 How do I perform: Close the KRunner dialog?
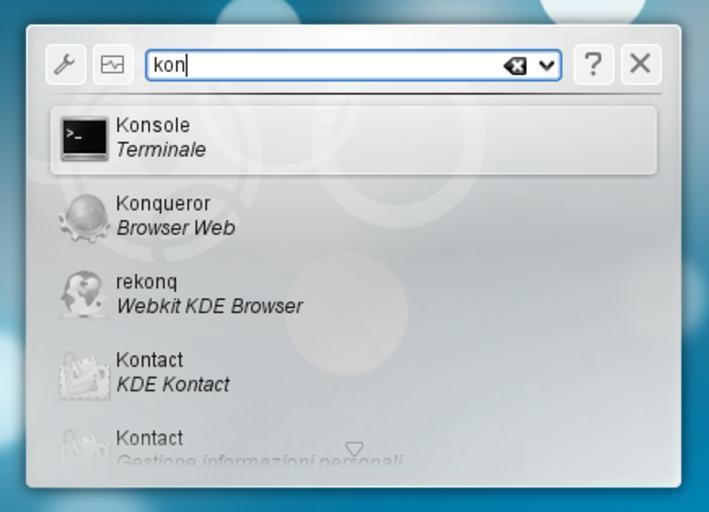[641, 65]
